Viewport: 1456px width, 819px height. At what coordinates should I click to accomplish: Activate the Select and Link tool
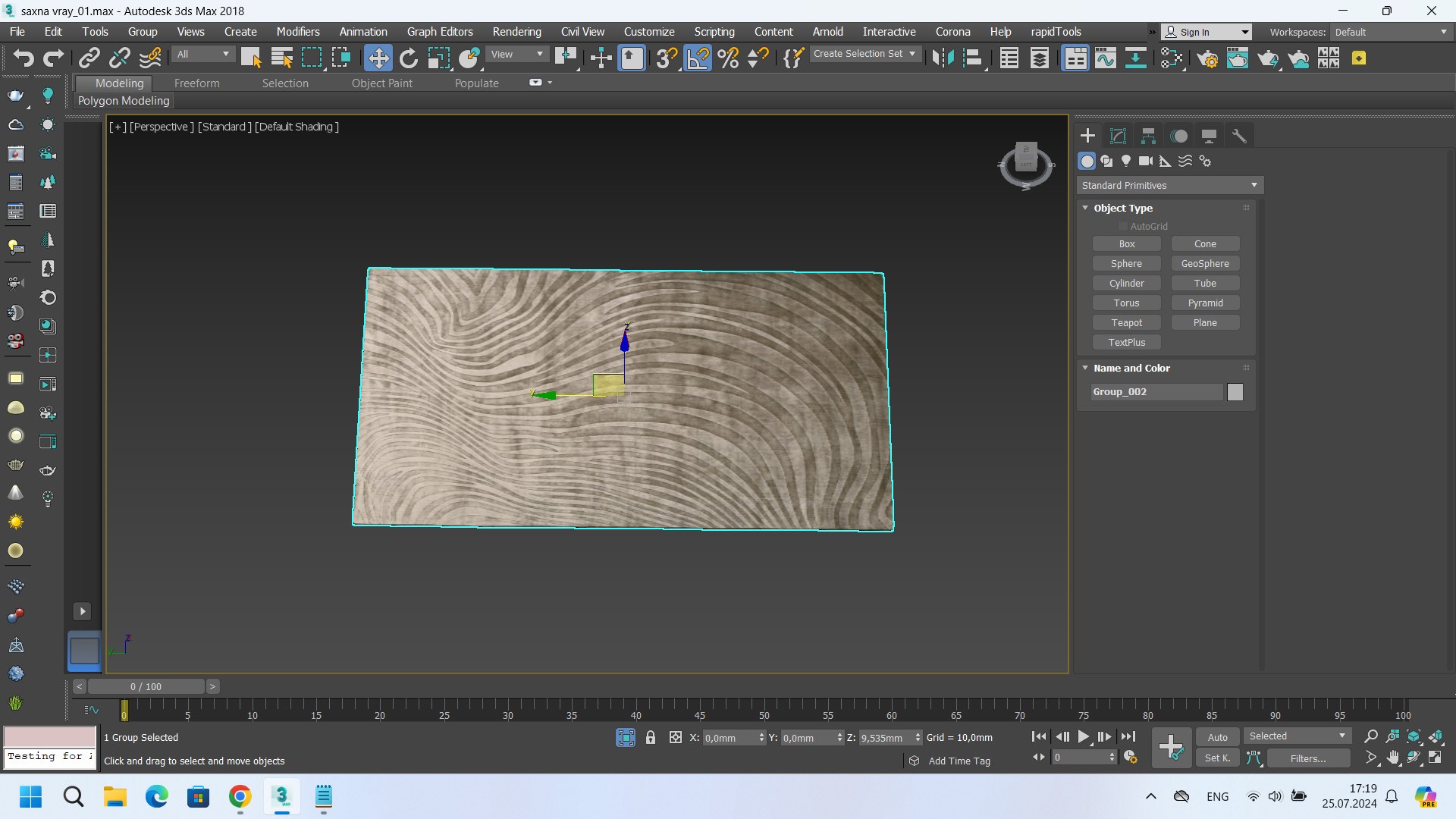coord(89,58)
